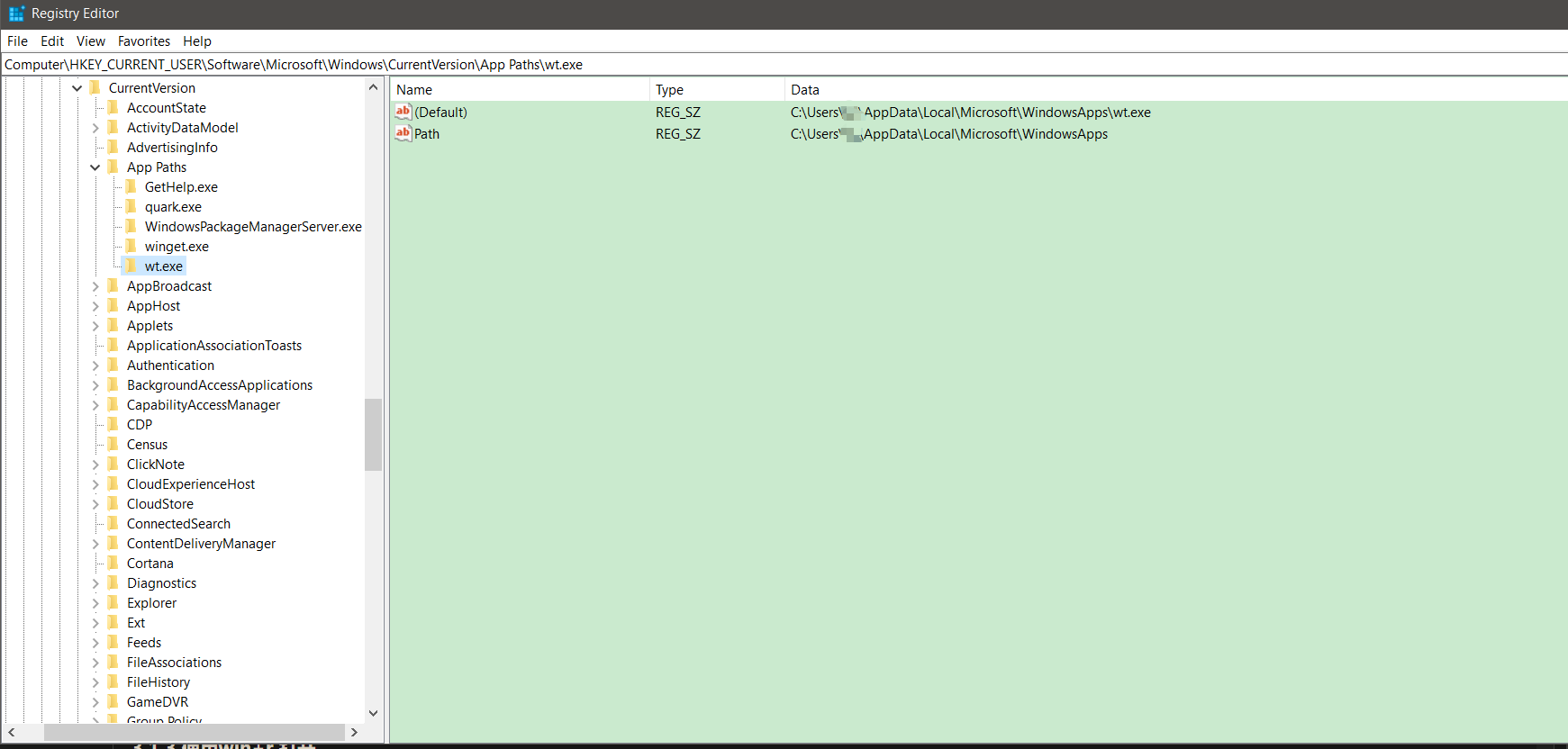Screen dimensions: 1568x749
Task: Open the Edit menu
Action: [x=52, y=41]
